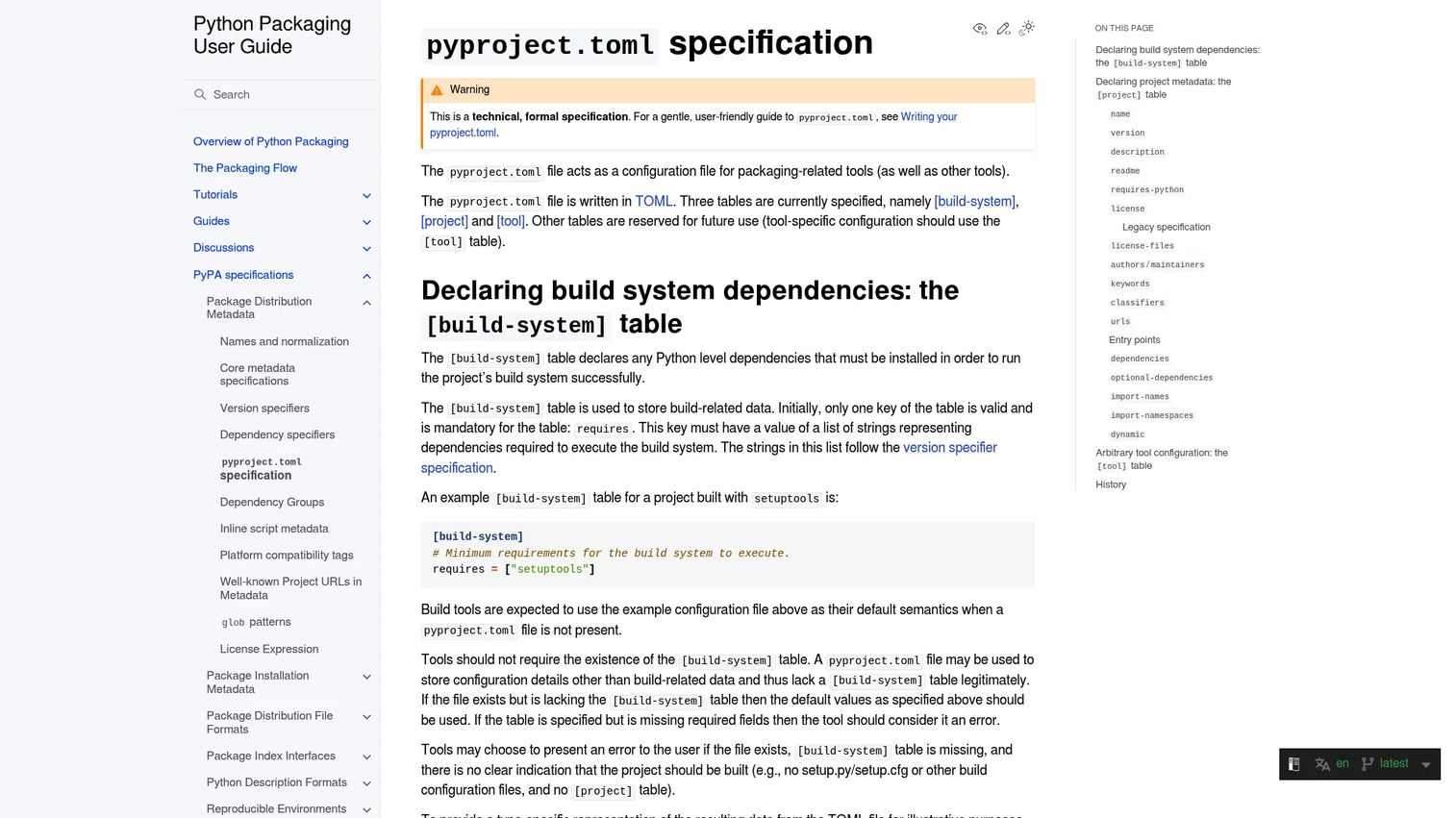This screenshot has width=1456, height=818.
Task: Click the 'latest' version label
Action: (x=1393, y=764)
